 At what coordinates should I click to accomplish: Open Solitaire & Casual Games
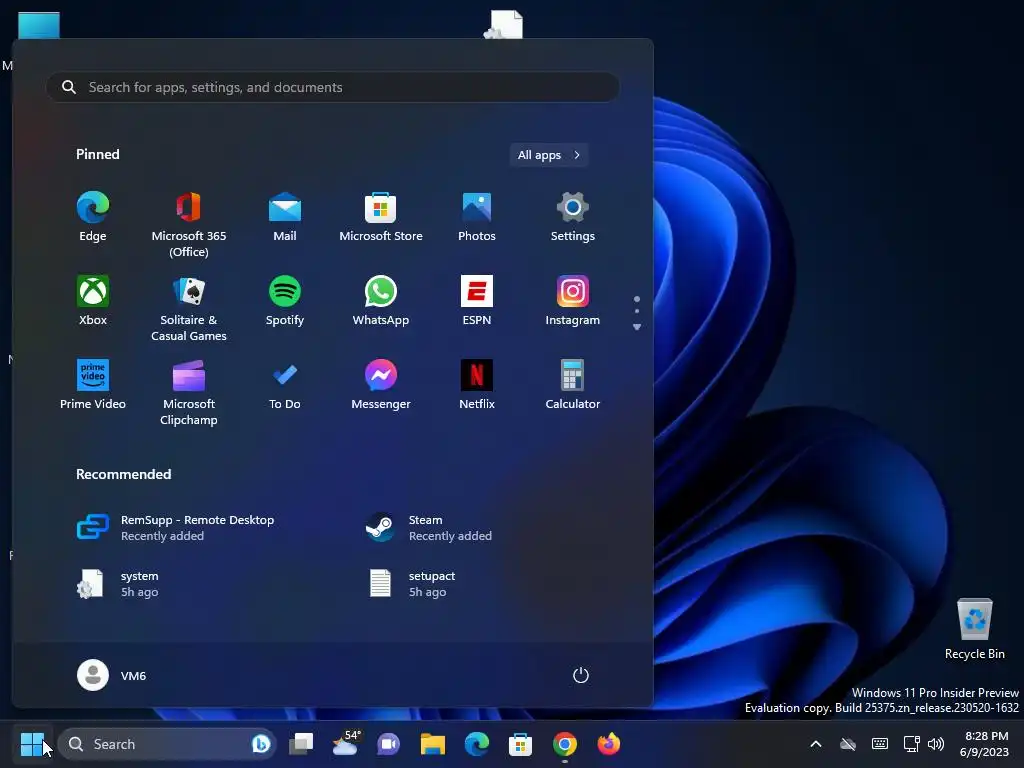pos(189,309)
